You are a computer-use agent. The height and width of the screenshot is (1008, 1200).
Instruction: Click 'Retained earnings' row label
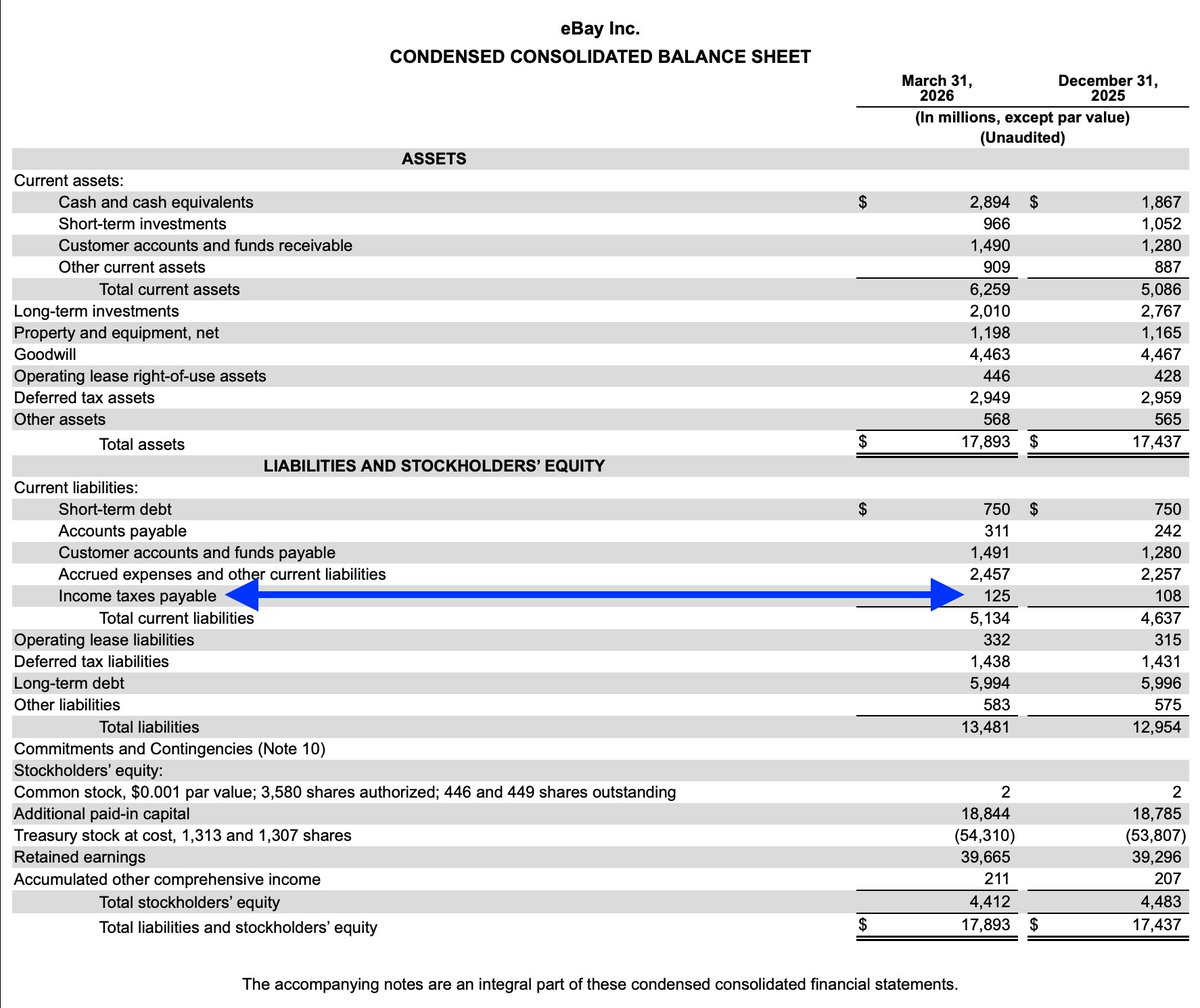pos(79,857)
